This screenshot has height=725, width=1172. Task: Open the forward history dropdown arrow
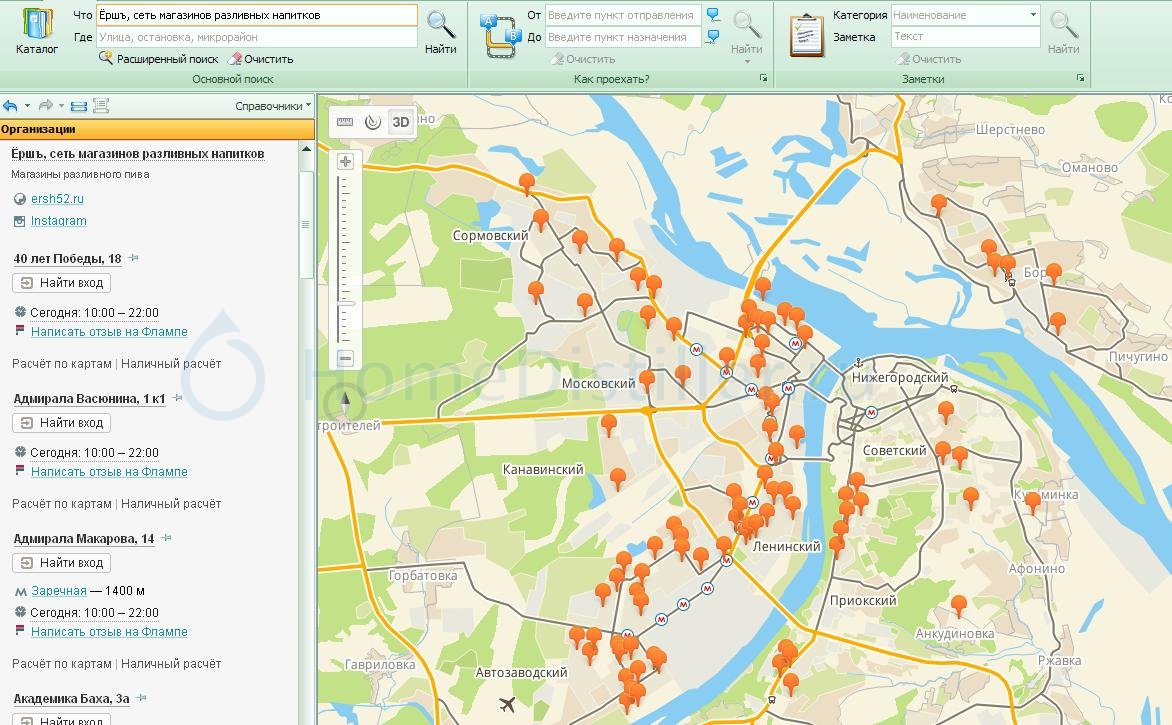coord(61,106)
